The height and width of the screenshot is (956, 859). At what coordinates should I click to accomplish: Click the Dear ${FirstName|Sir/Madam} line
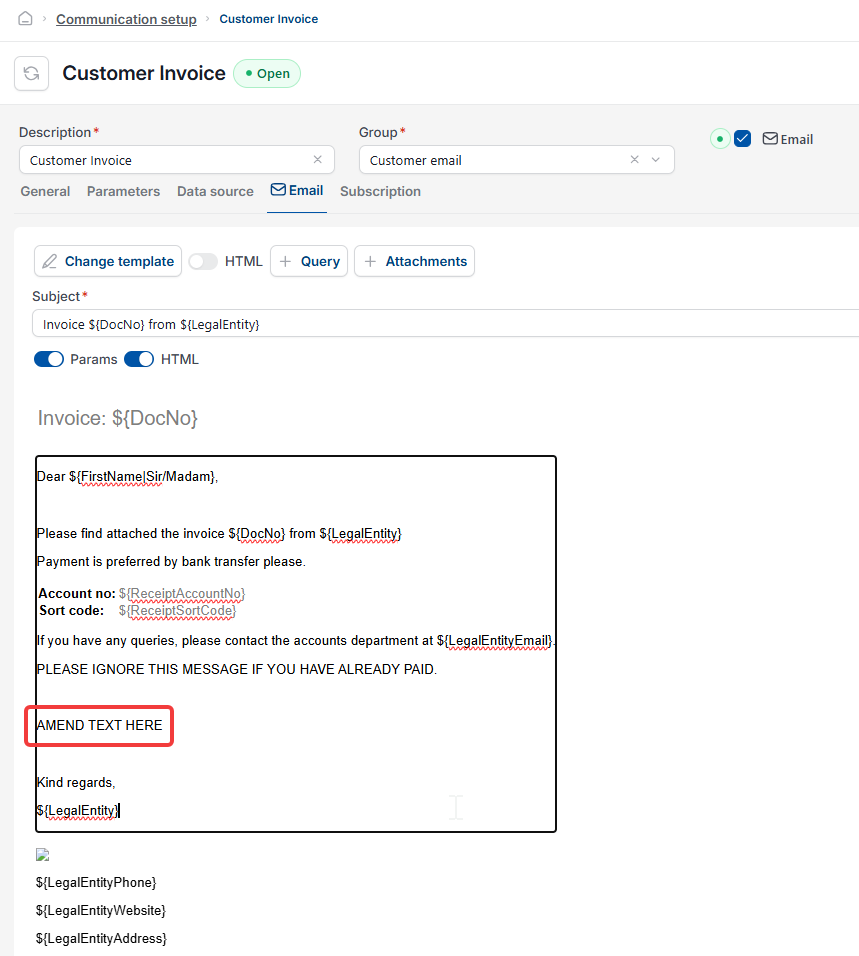coord(127,477)
